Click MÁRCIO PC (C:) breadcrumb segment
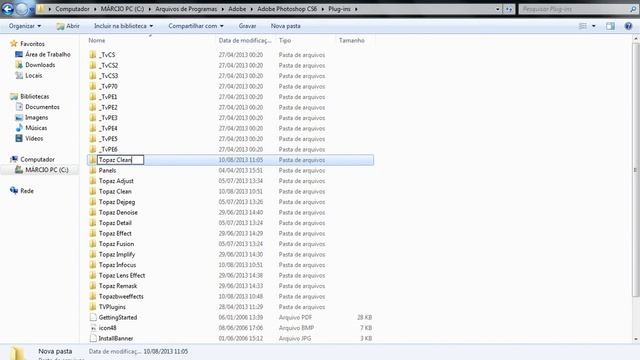The width and height of the screenshot is (640, 360). coord(122,9)
